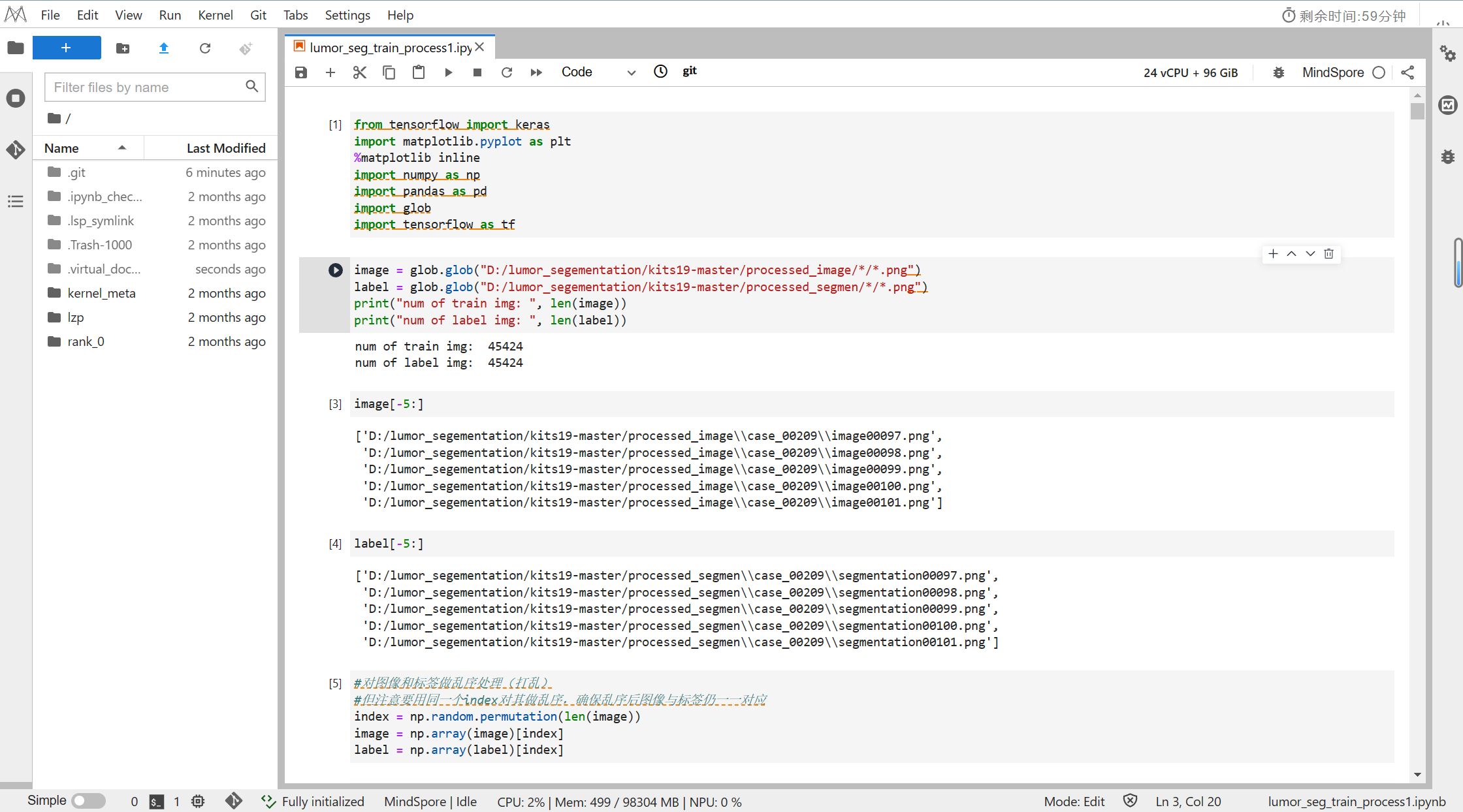Open Git sidebar panel icon
Image resolution: width=1463 pixels, height=812 pixels.
click(x=16, y=149)
